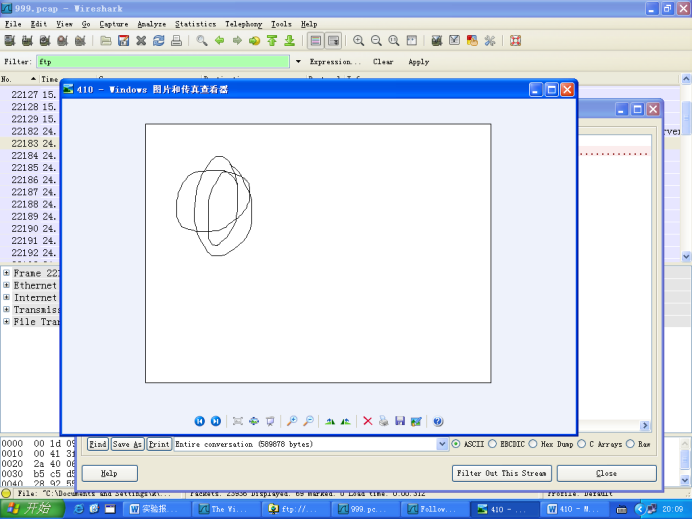Toggle auto scroll in live capture

[x=333, y=41]
